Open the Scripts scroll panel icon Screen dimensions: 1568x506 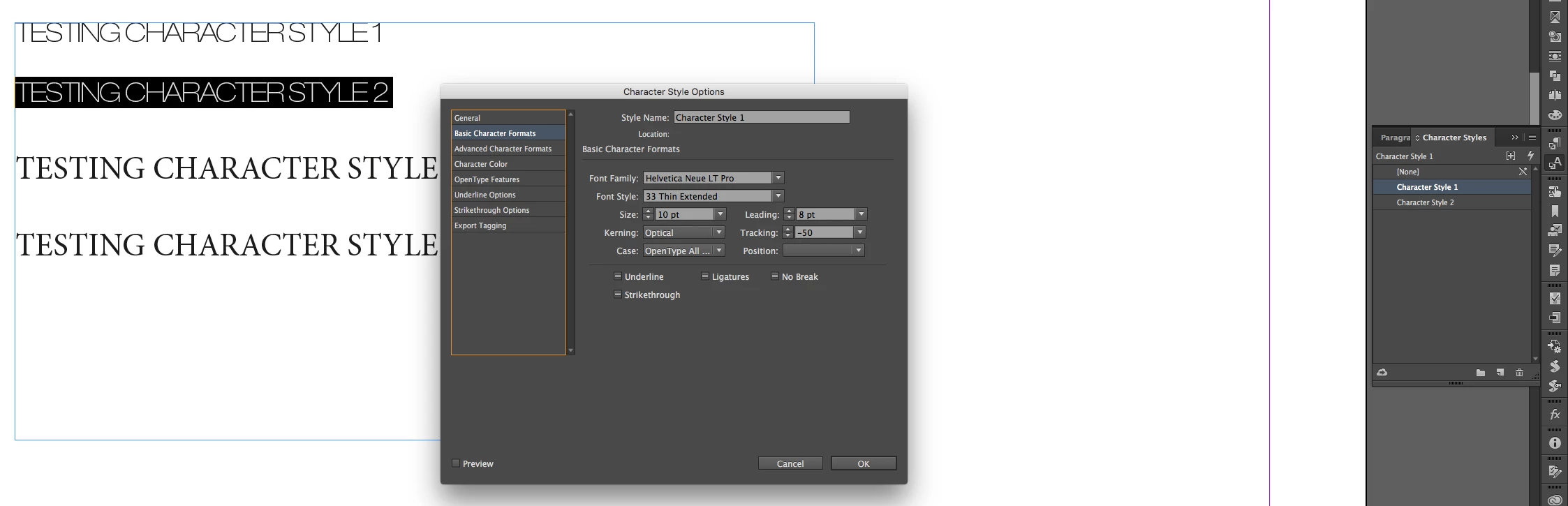click(1555, 366)
